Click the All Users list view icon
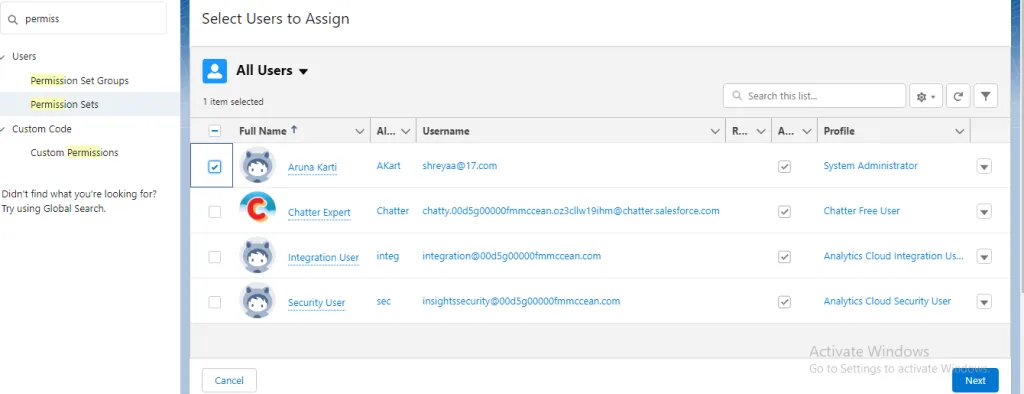 click(214, 71)
